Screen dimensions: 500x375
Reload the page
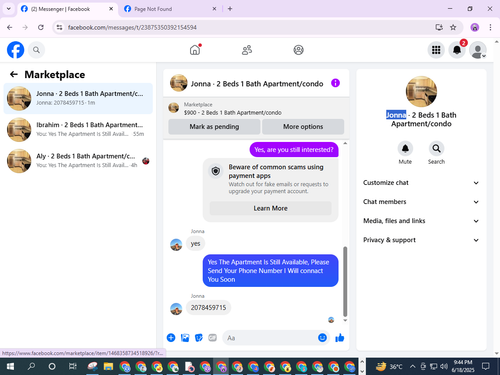pyautogui.click(x=41, y=27)
